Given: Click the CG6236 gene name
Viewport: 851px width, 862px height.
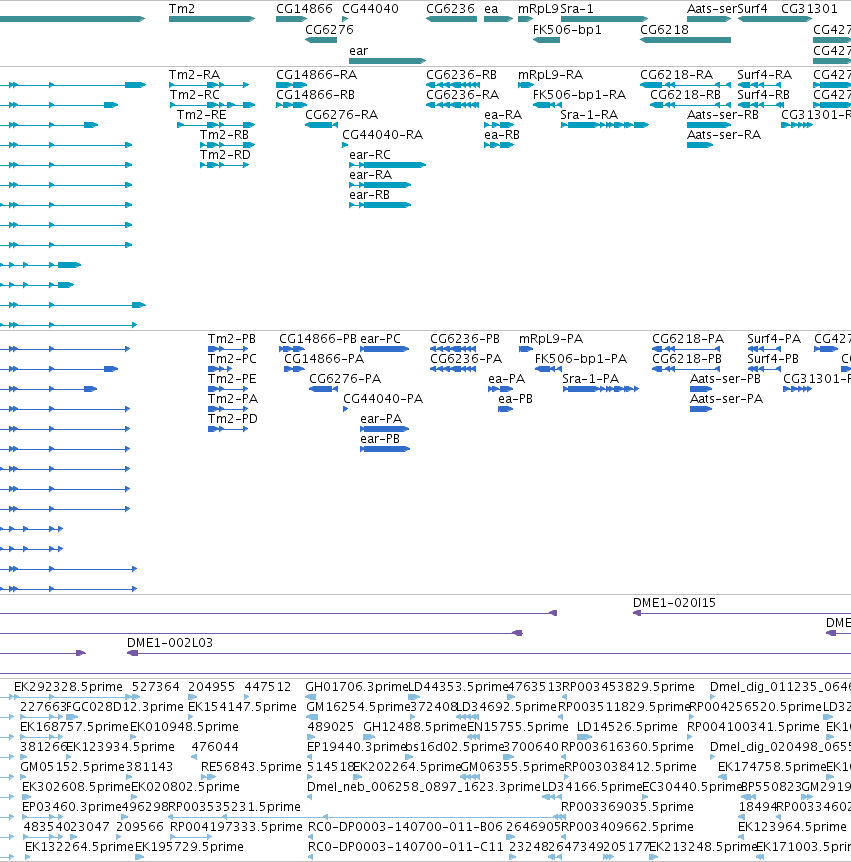Looking at the screenshot, I should (x=450, y=9).
